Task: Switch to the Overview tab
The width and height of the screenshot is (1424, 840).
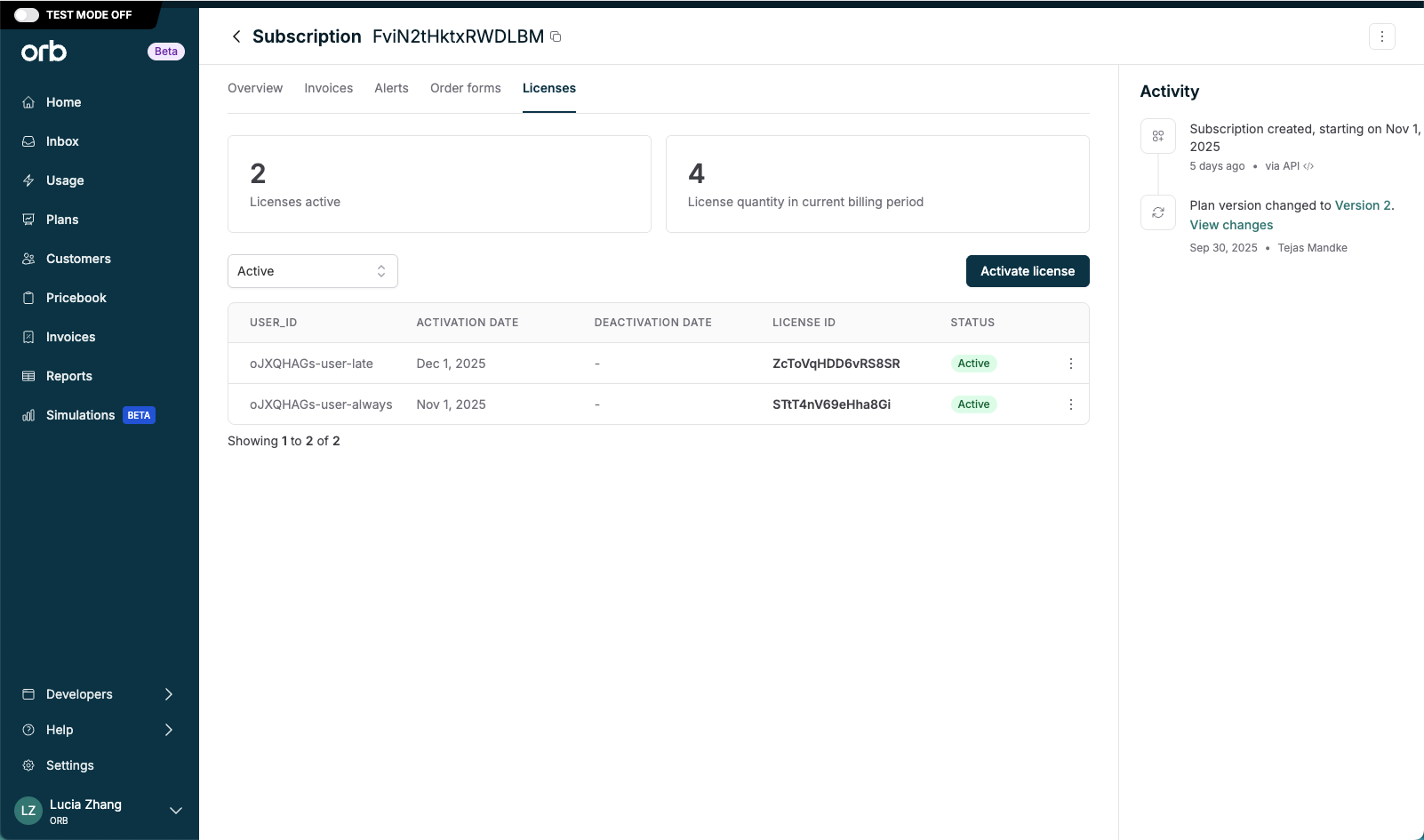Action: 255,88
